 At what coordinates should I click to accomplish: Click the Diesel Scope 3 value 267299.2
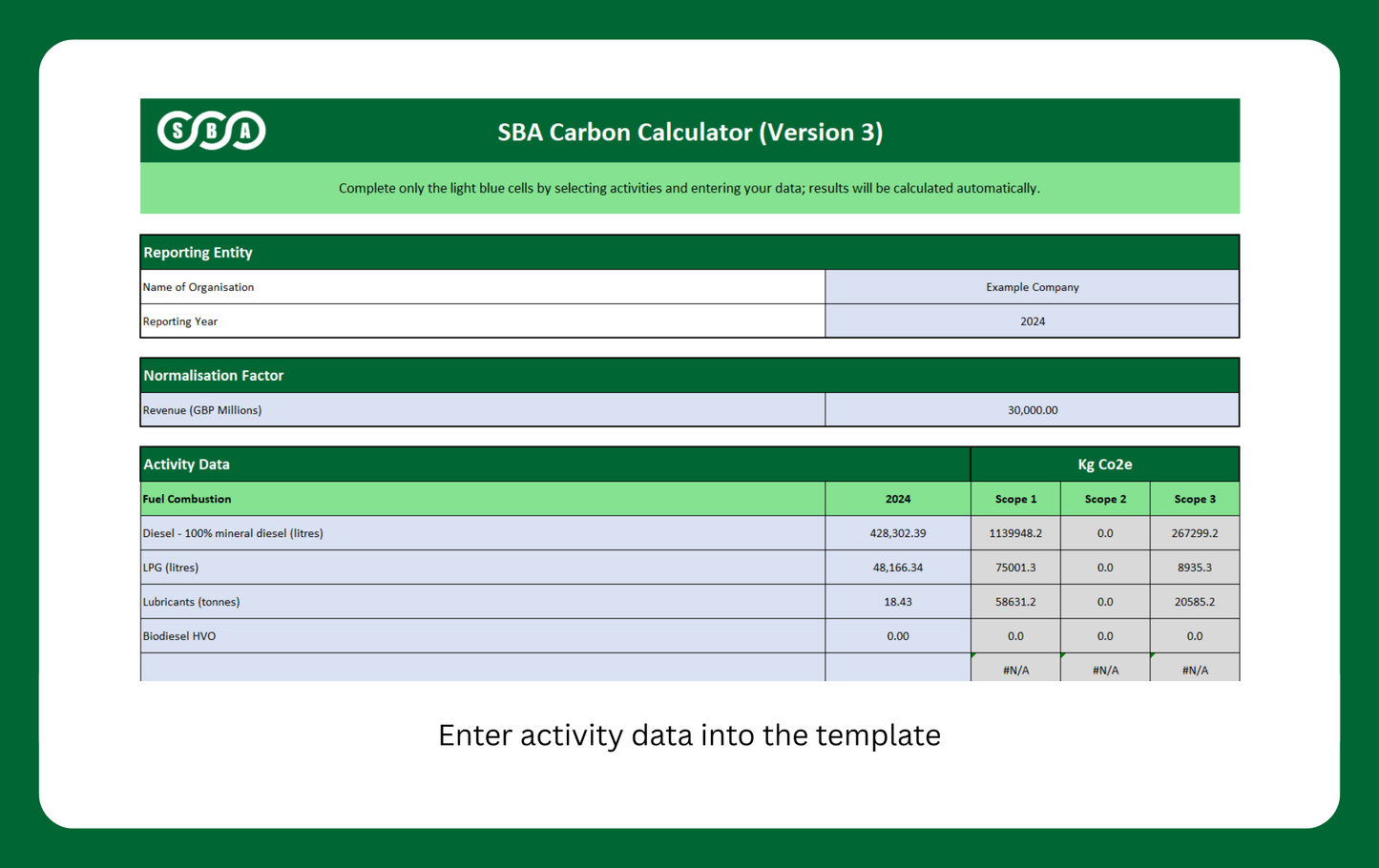pos(1195,533)
